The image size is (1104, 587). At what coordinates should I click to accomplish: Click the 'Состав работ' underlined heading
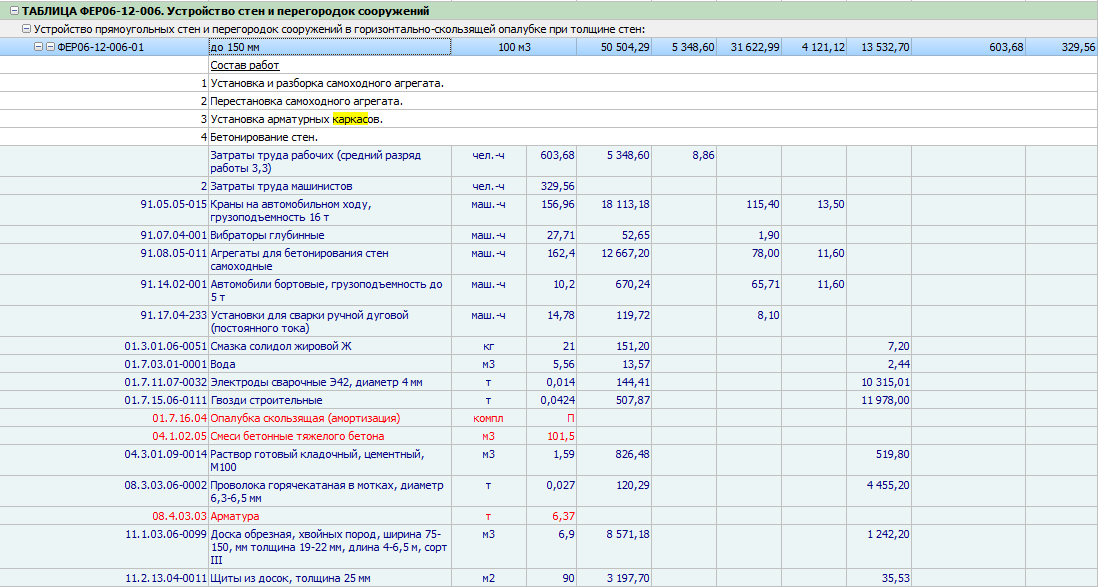coord(245,65)
